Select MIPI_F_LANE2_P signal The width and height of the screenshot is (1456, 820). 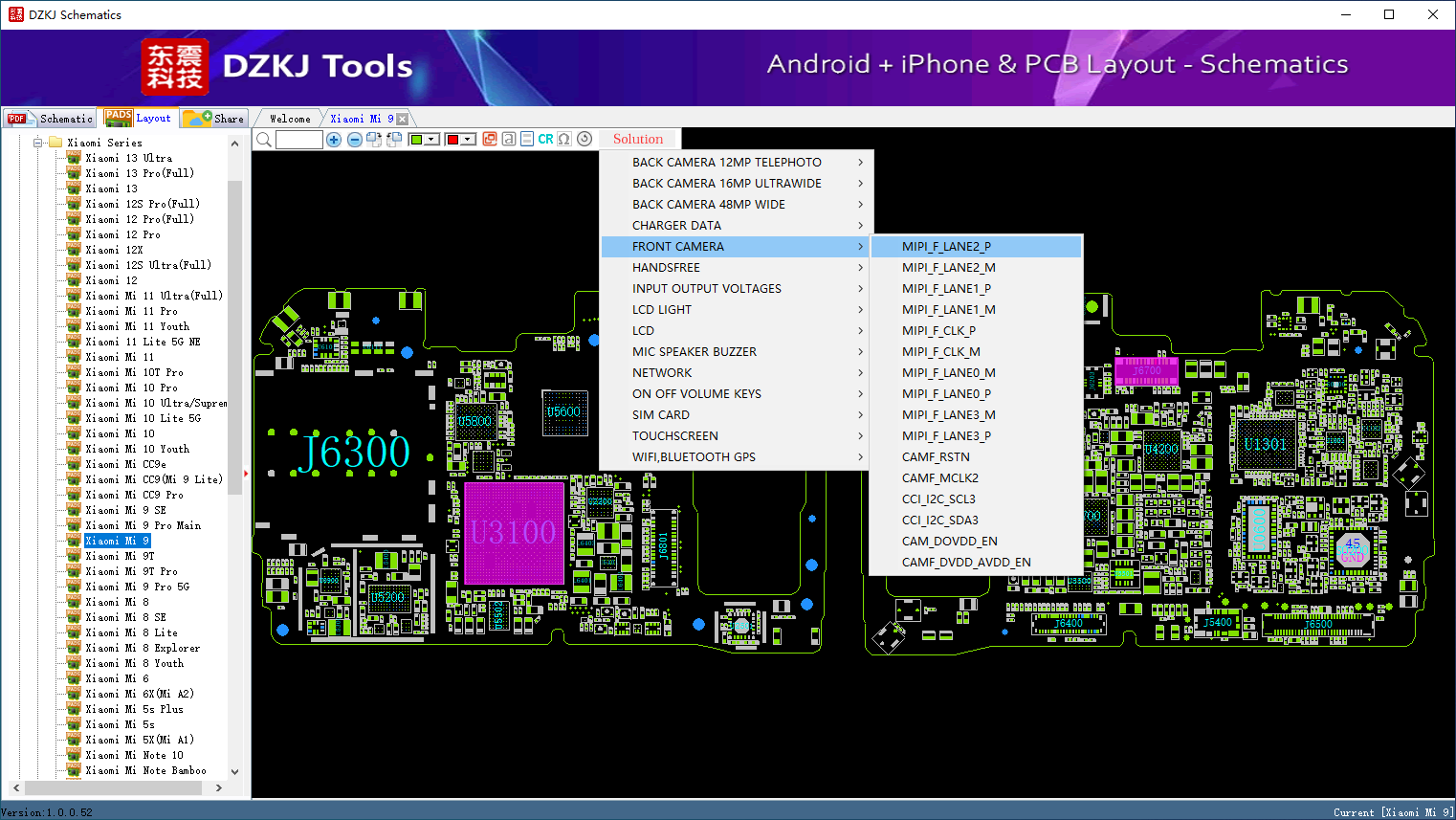(x=977, y=247)
